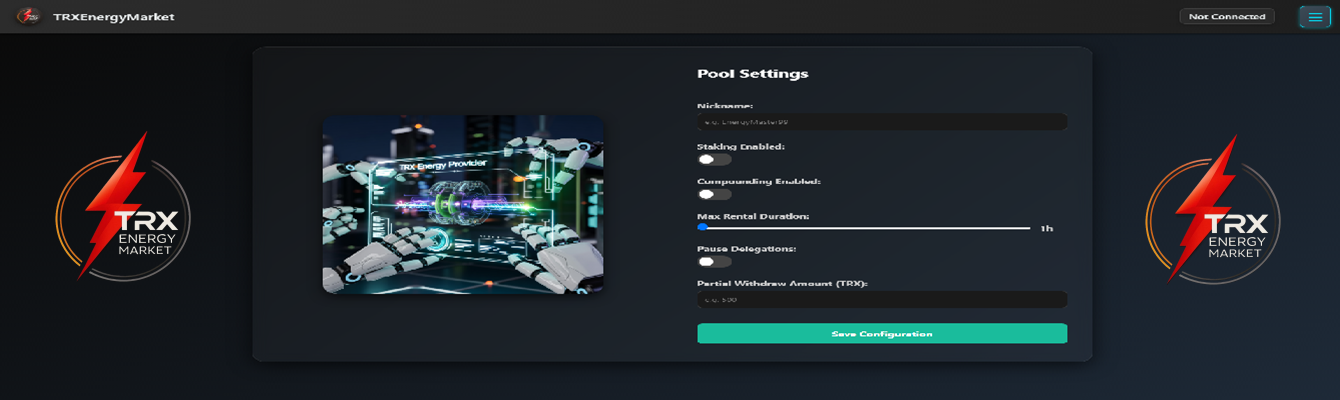Click the Max Rental Duration label
Viewport: 1340px width, 400px height.
(x=752, y=216)
